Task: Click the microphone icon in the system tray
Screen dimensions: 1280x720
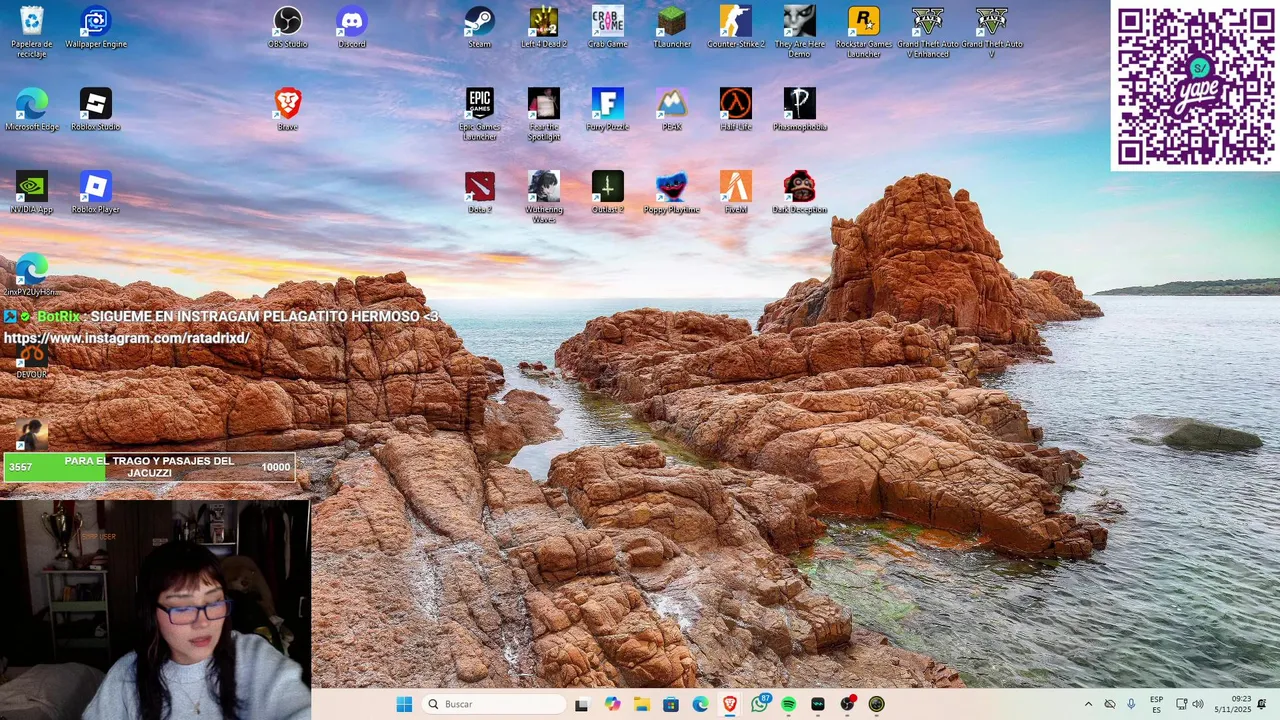Action: [1131, 704]
